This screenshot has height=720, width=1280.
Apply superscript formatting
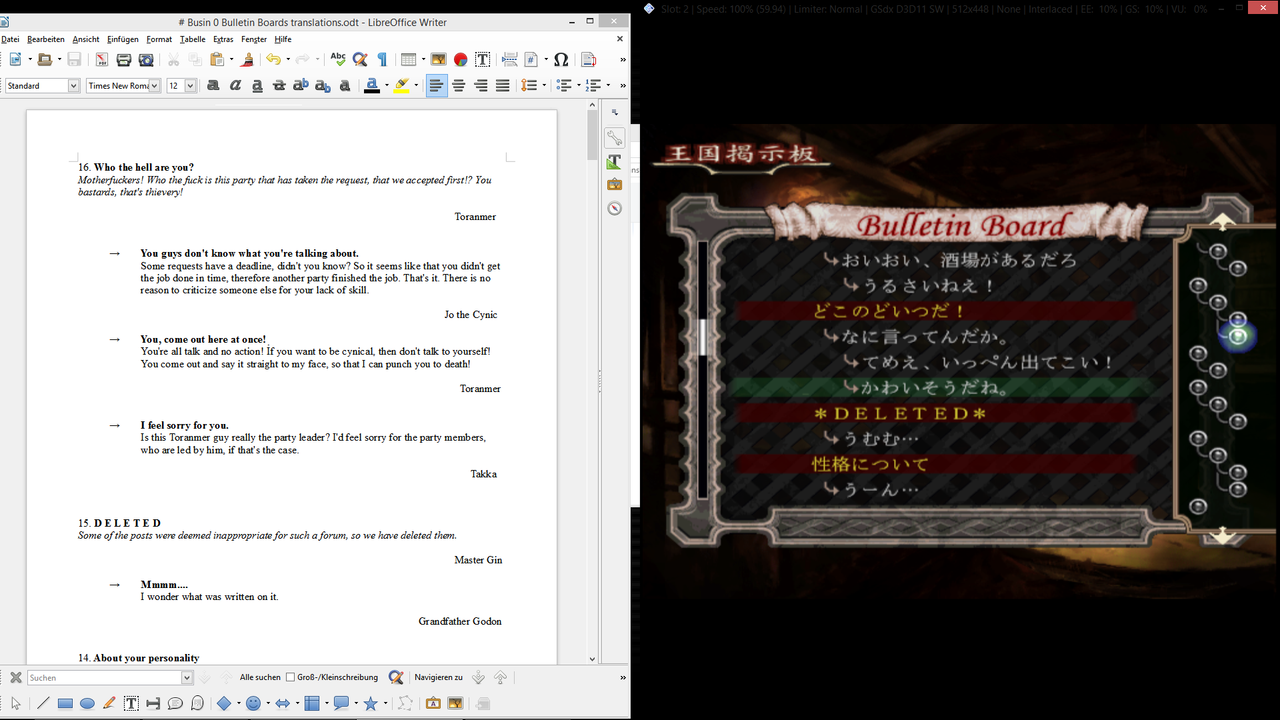(x=301, y=86)
